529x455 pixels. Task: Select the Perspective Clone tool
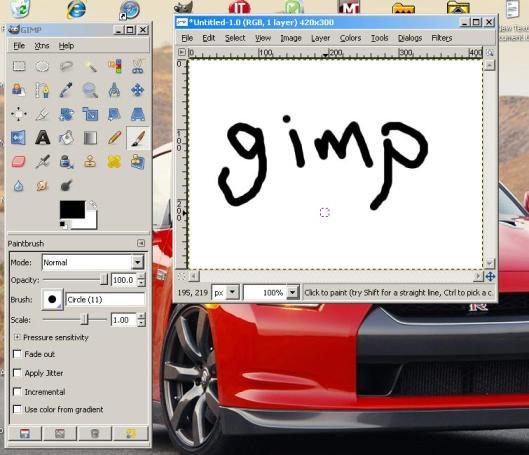pyautogui.click(x=138, y=162)
